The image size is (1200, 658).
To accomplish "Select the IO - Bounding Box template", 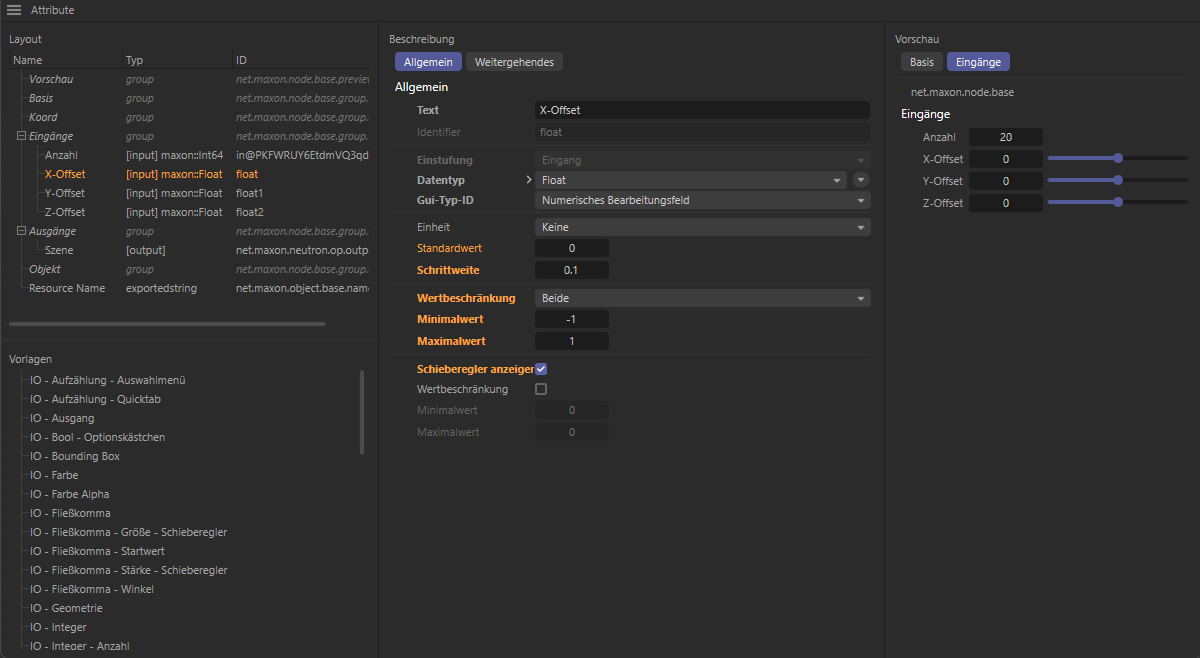I will point(75,456).
